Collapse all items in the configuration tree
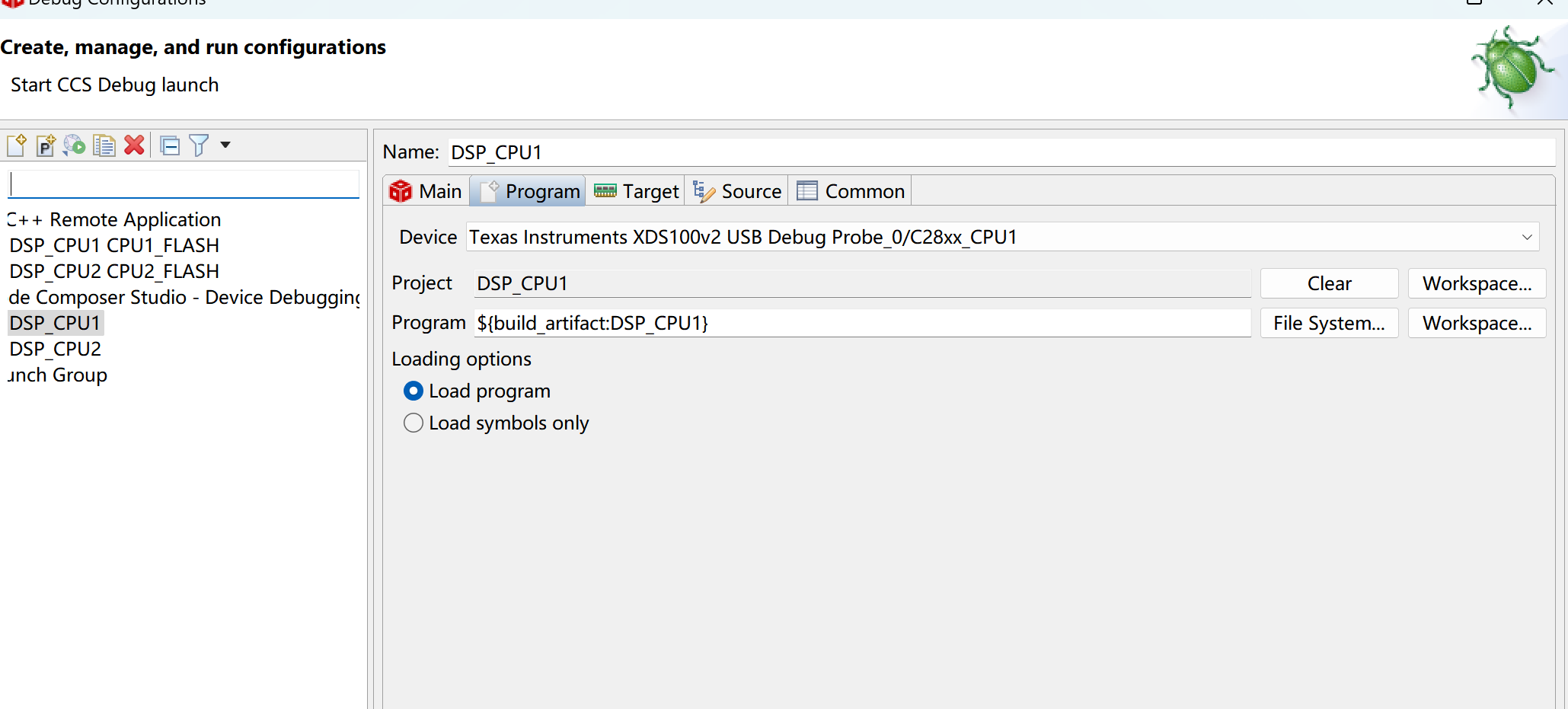The height and width of the screenshot is (709, 1568). pyautogui.click(x=169, y=145)
